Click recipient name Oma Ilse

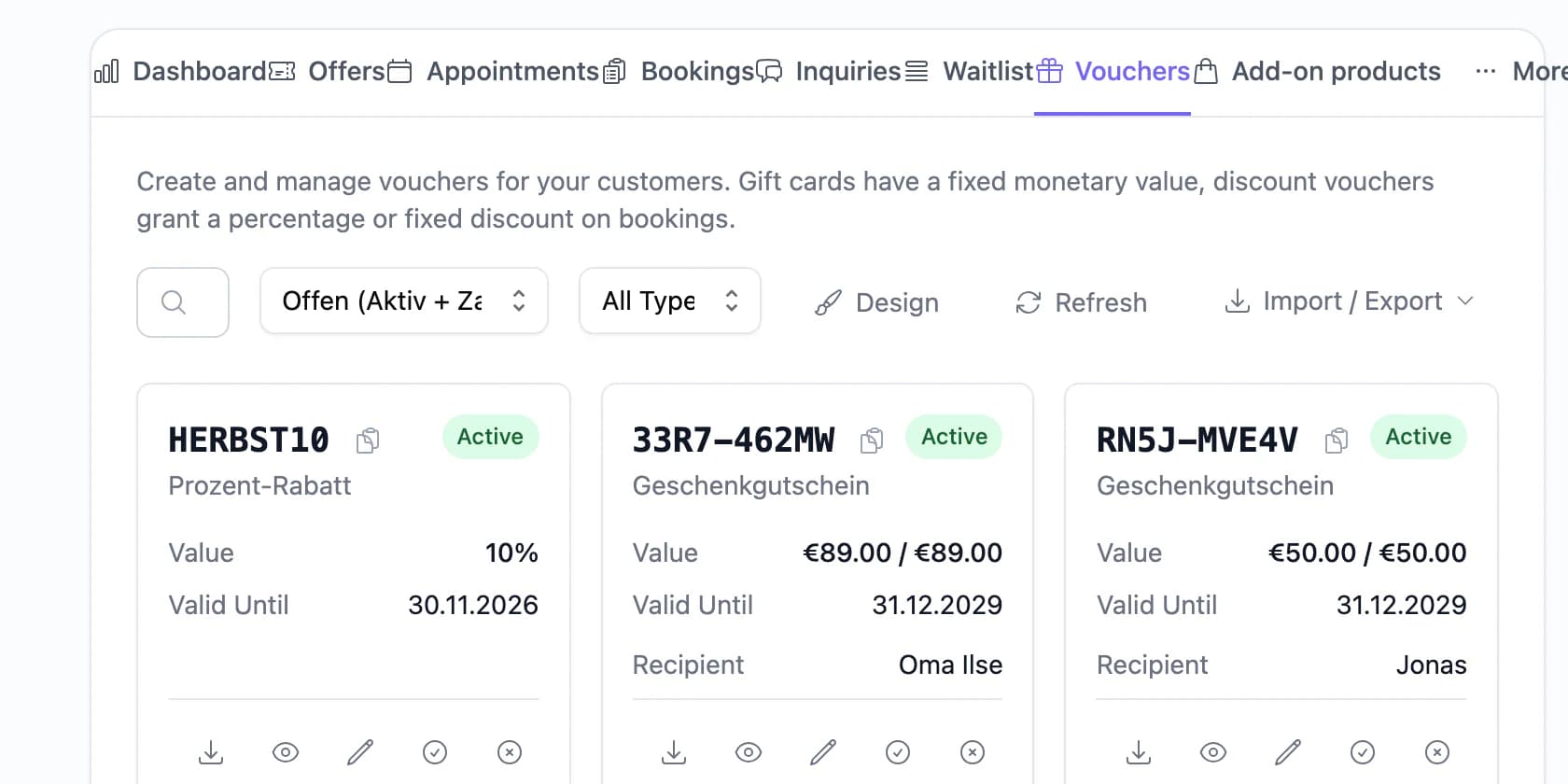950,665
